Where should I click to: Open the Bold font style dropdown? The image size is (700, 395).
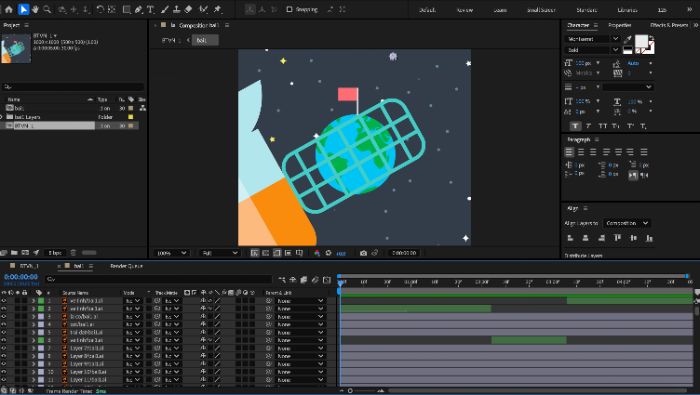point(592,50)
